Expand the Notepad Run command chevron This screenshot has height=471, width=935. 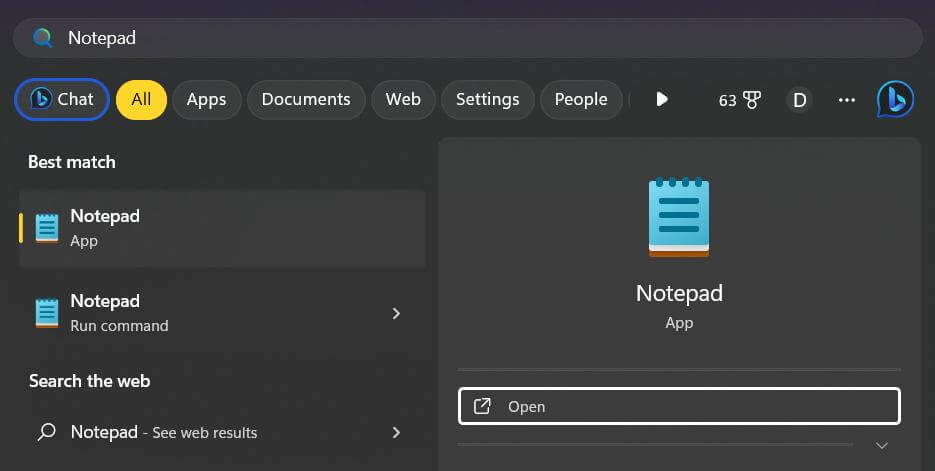point(396,313)
